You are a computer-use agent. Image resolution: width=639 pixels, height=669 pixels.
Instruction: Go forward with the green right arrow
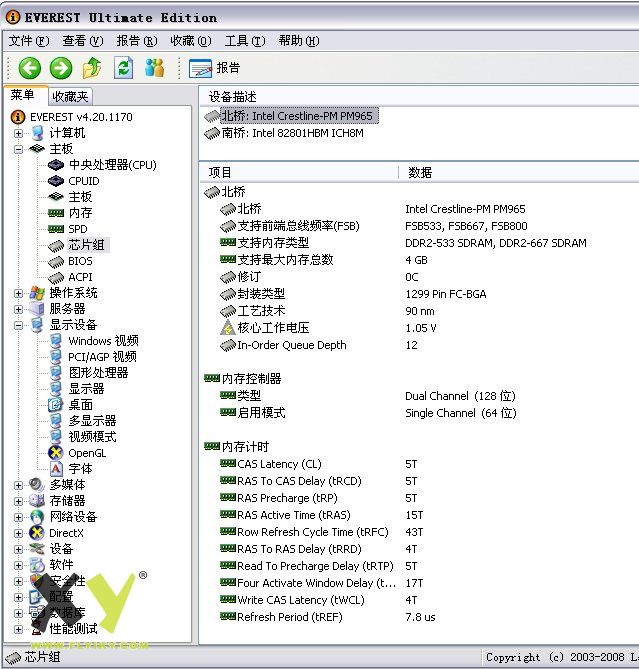61,68
